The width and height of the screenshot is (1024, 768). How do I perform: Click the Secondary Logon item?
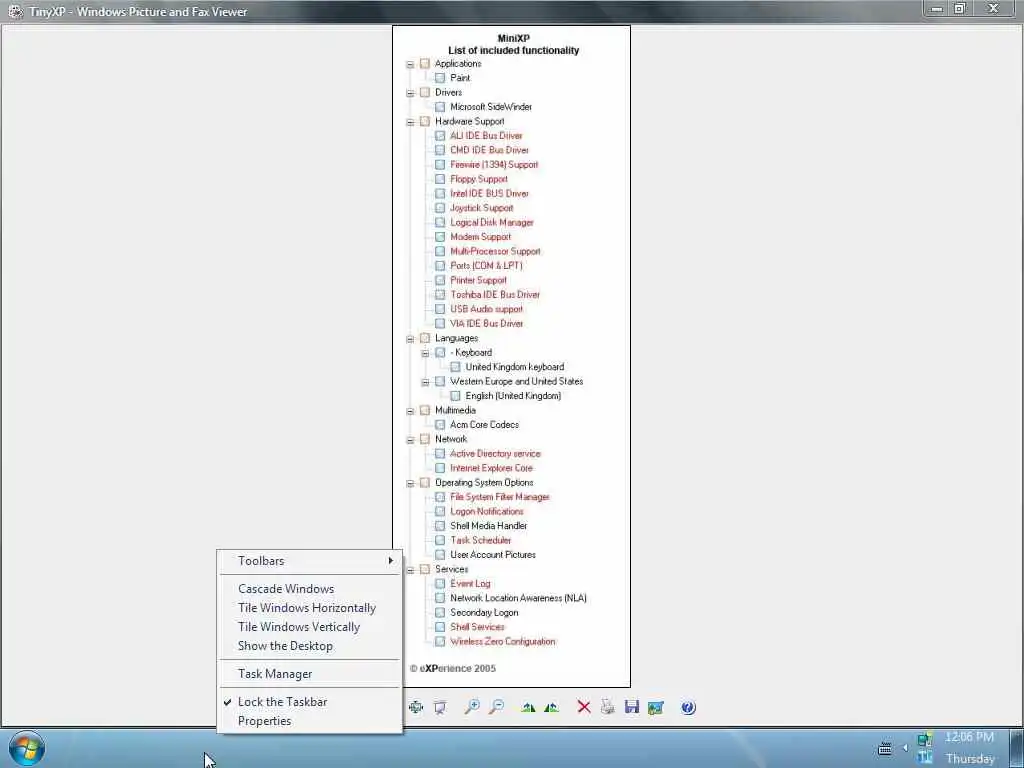[x=484, y=613]
